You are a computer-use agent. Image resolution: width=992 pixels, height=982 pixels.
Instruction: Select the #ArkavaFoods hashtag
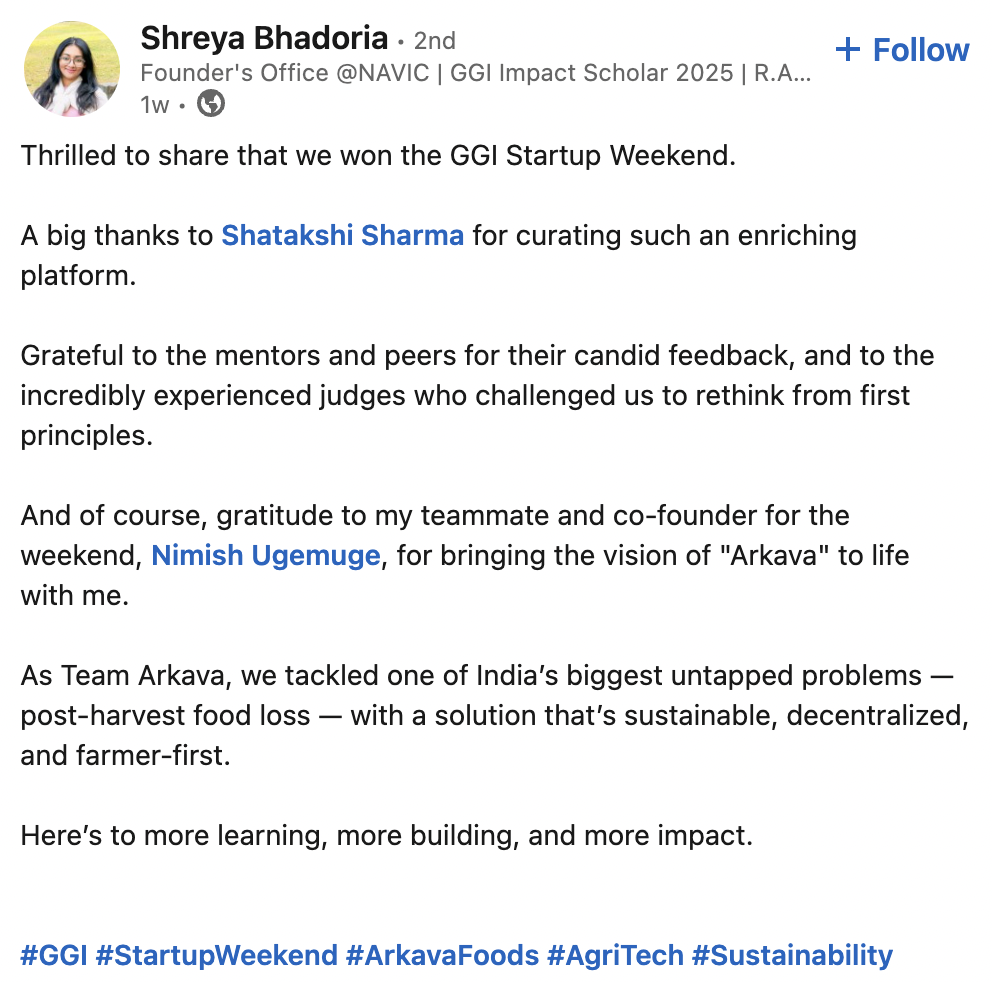[442, 955]
